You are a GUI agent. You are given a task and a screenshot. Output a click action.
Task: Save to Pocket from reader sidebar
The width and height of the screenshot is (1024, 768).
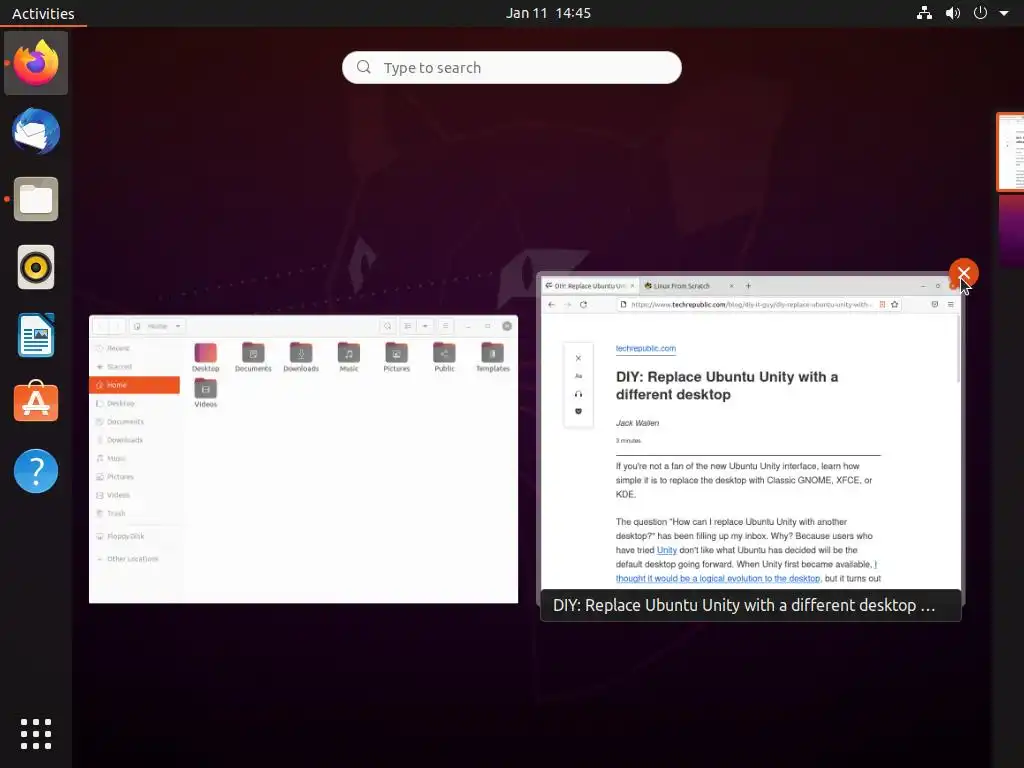pos(578,411)
